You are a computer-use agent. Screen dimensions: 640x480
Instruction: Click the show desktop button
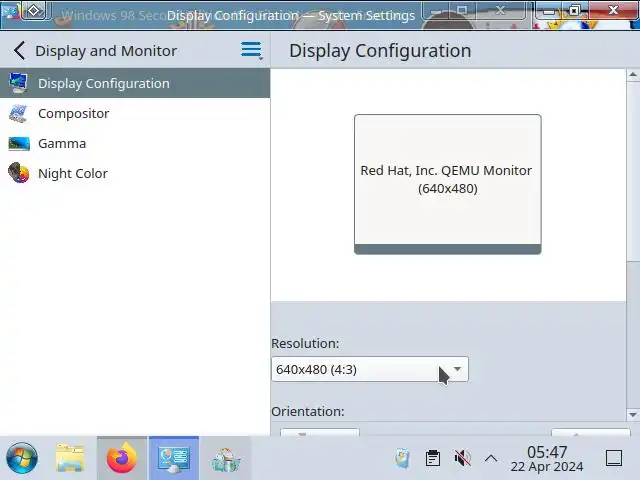tap(614, 458)
